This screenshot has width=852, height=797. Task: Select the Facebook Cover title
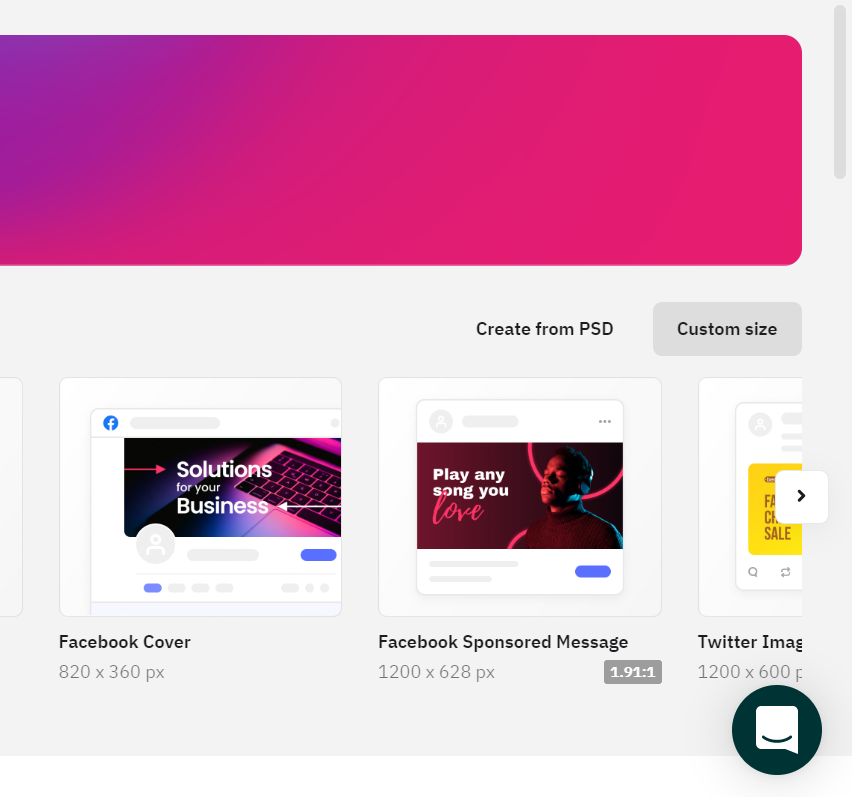pyautogui.click(x=125, y=642)
